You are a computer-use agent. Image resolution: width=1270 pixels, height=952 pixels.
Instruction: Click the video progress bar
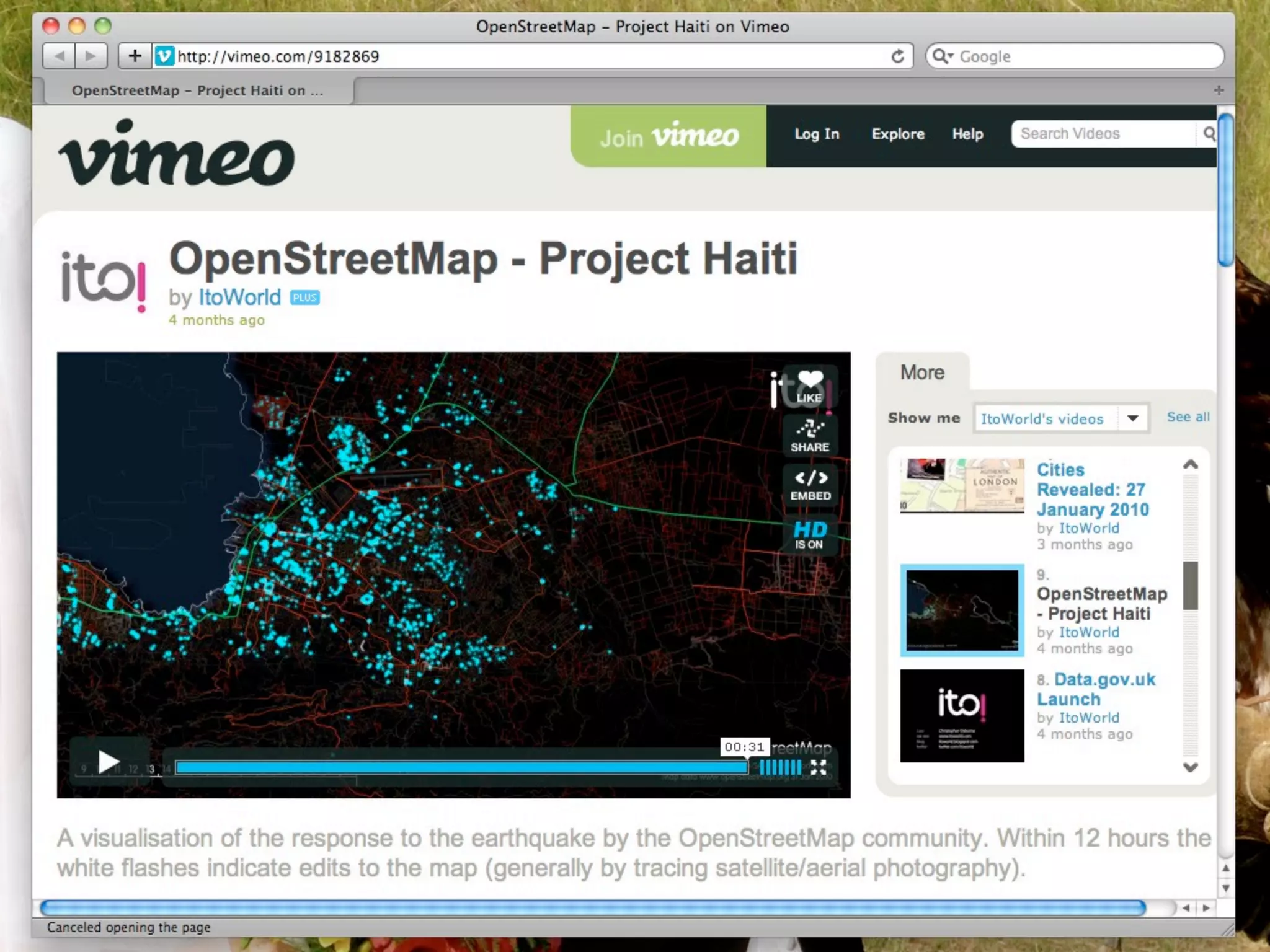coord(461,767)
